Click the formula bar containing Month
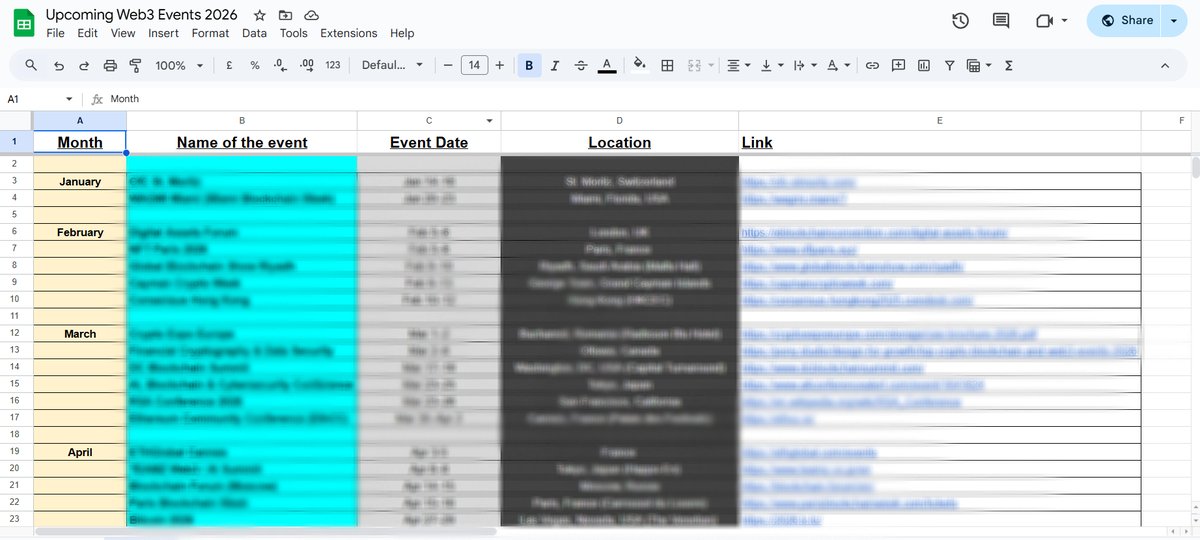Image resolution: width=1200 pixels, height=540 pixels. coord(650,99)
